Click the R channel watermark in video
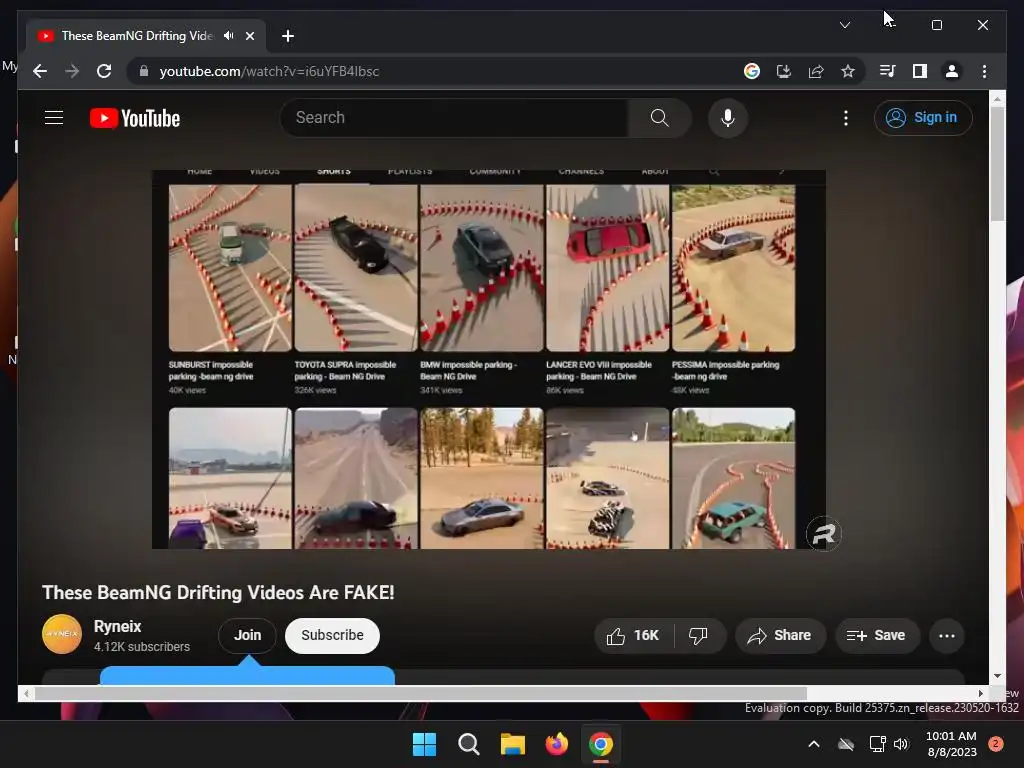 (x=824, y=534)
